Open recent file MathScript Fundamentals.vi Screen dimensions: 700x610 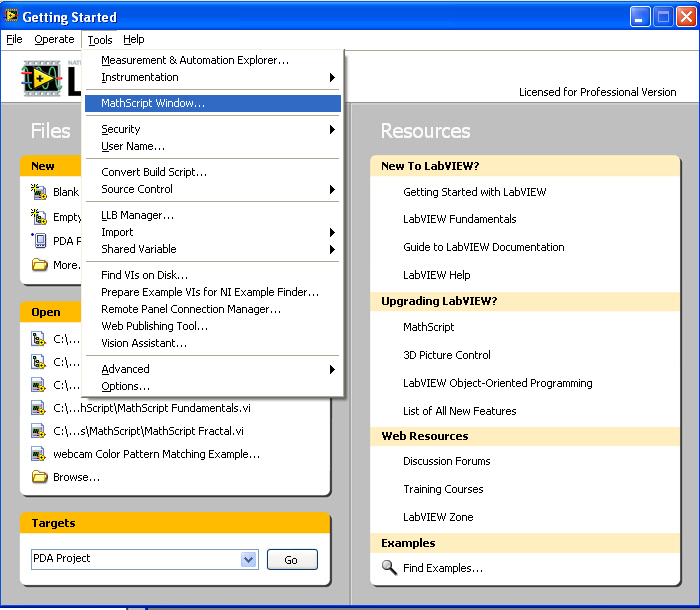pyautogui.click(x=146, y=408)
